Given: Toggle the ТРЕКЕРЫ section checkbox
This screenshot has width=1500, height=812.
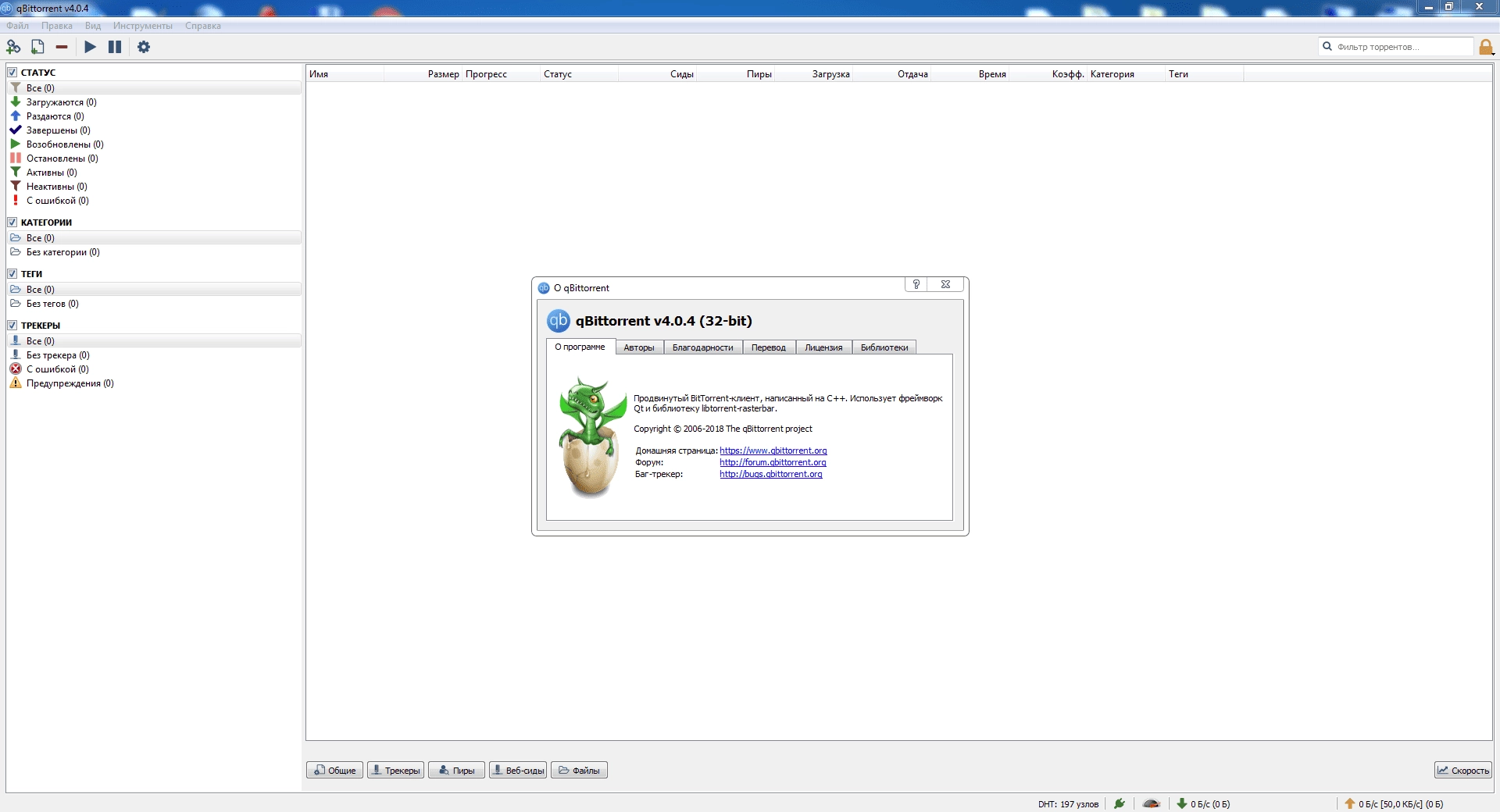Looking at the screenshot, I should tap(12, 325).
